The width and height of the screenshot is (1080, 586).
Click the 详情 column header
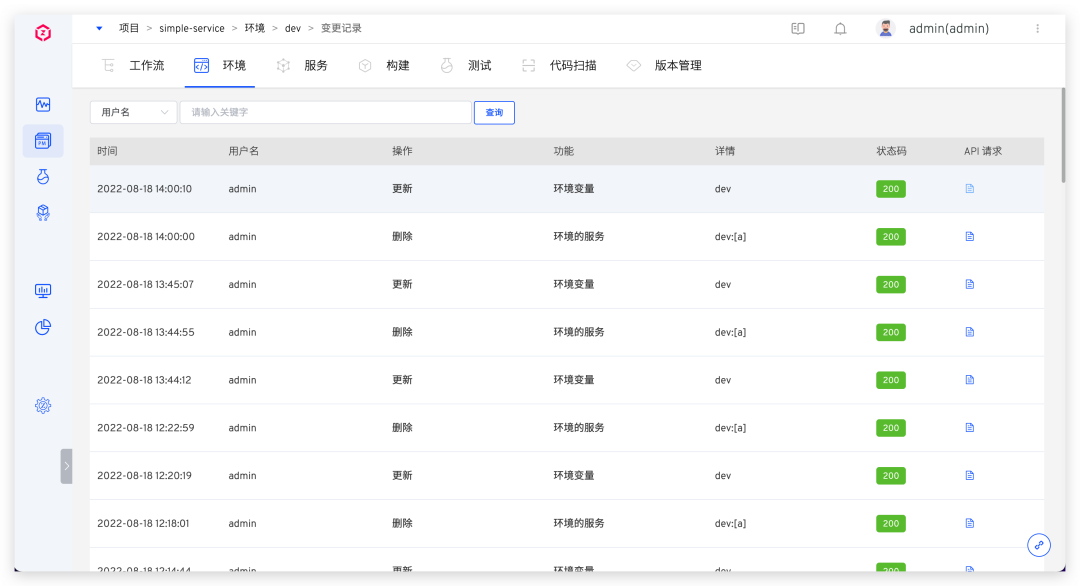[725, 151]
